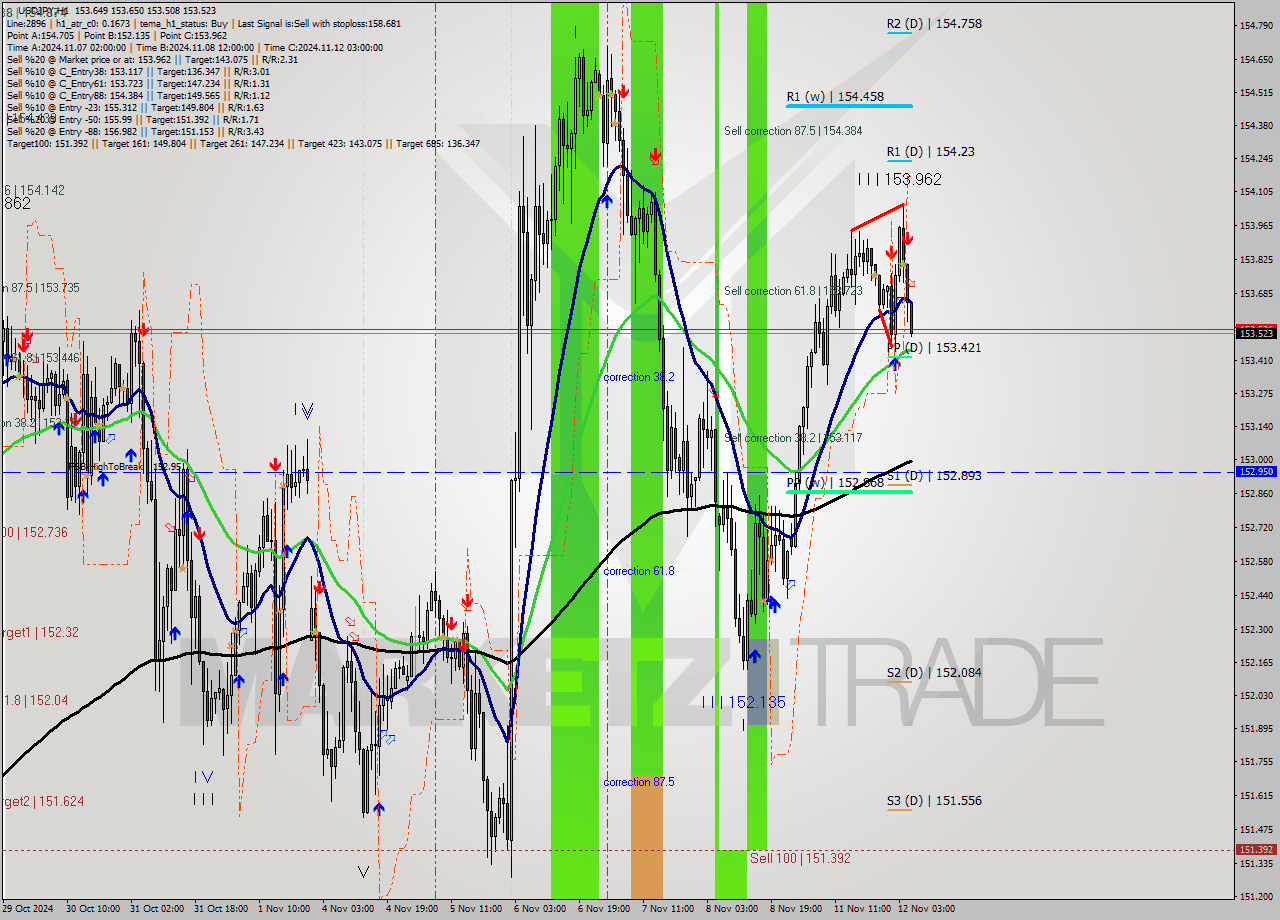Click the 8 Nov 03:00 time label
1280x920 pixels.
click(x=731, y=909)
